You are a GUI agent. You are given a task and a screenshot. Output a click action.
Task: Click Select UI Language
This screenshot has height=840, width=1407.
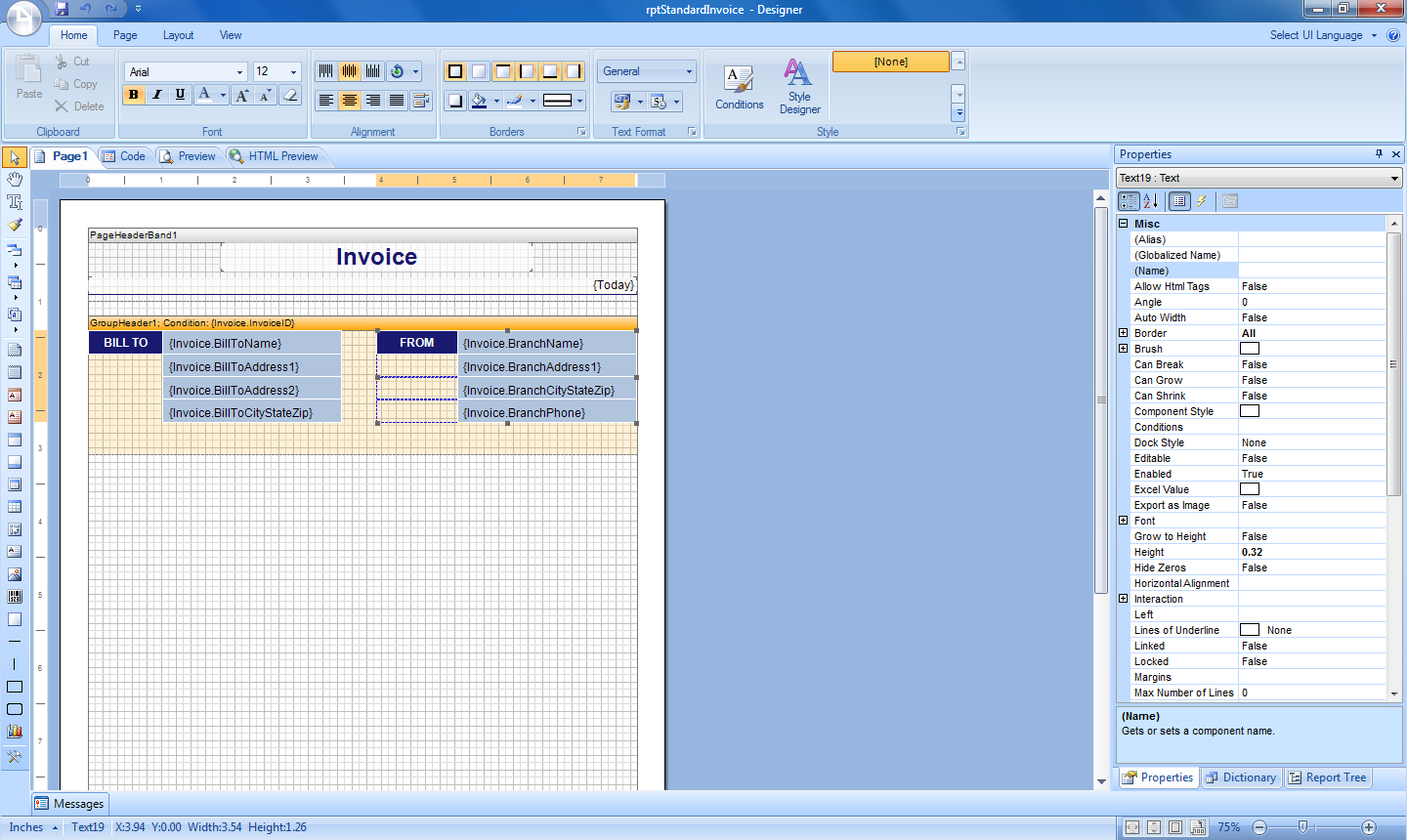click(x=1316, y=35)
